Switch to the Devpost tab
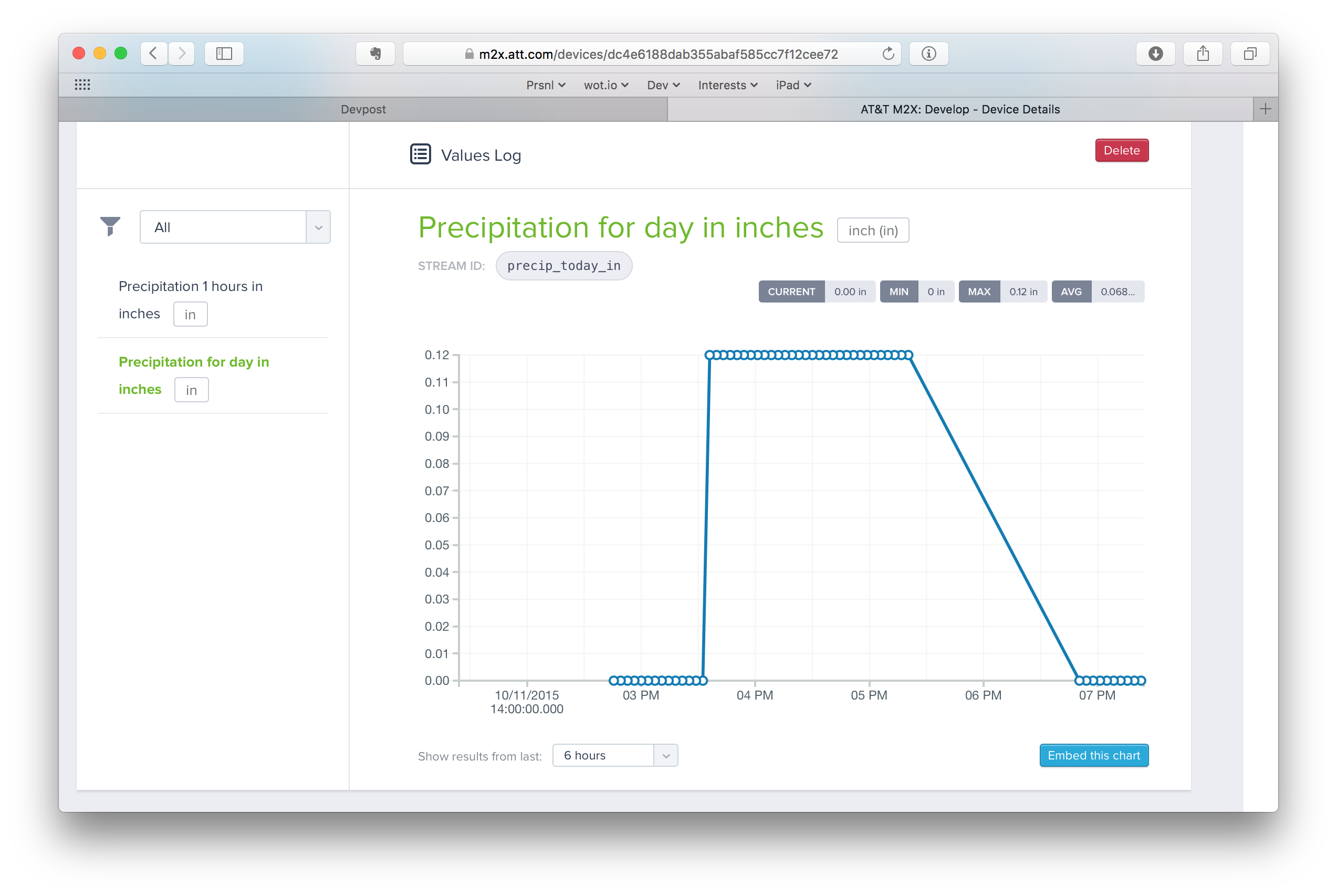 363,109
